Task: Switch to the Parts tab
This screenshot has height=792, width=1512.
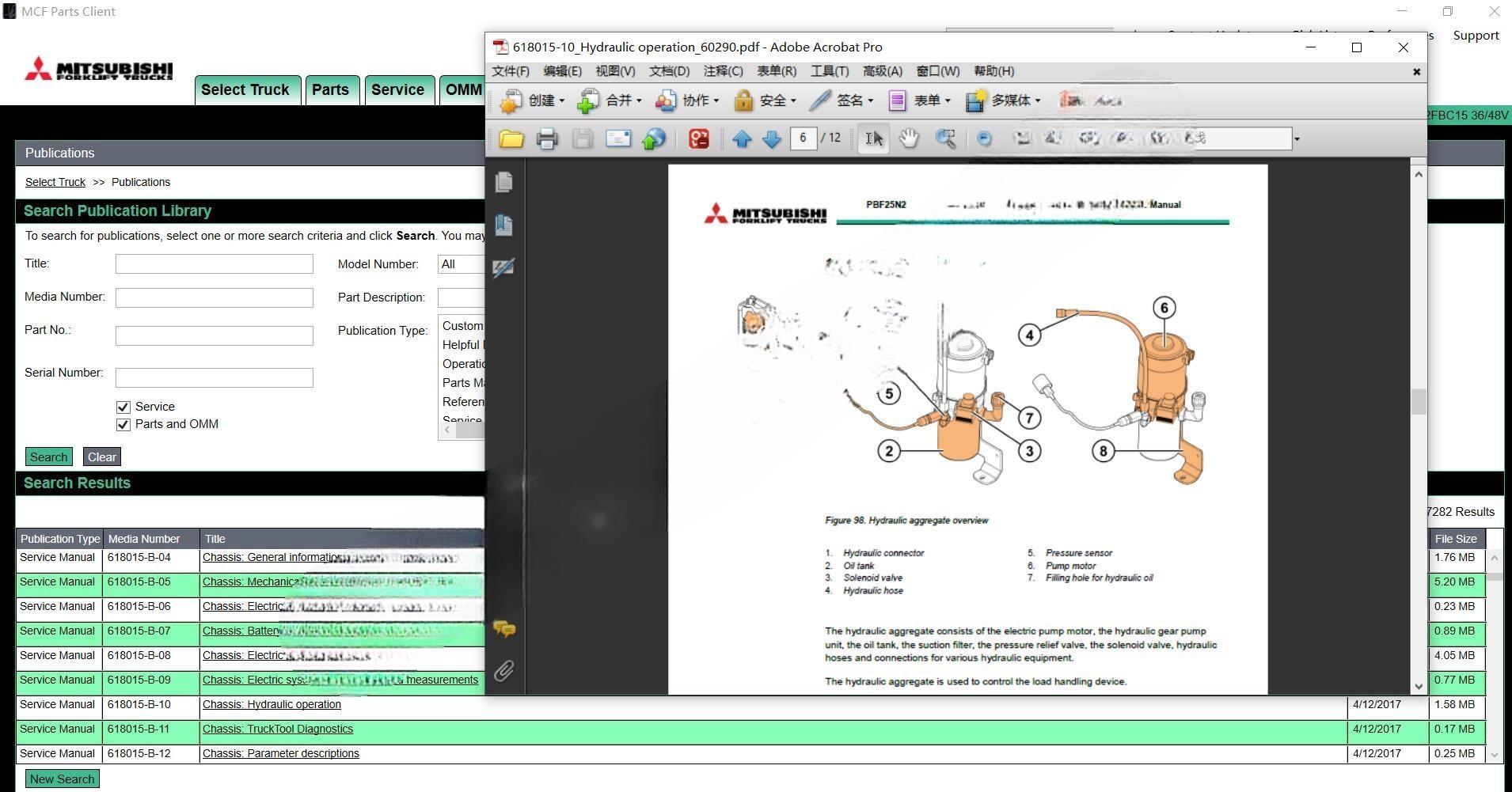Action: tap(330, 89)
